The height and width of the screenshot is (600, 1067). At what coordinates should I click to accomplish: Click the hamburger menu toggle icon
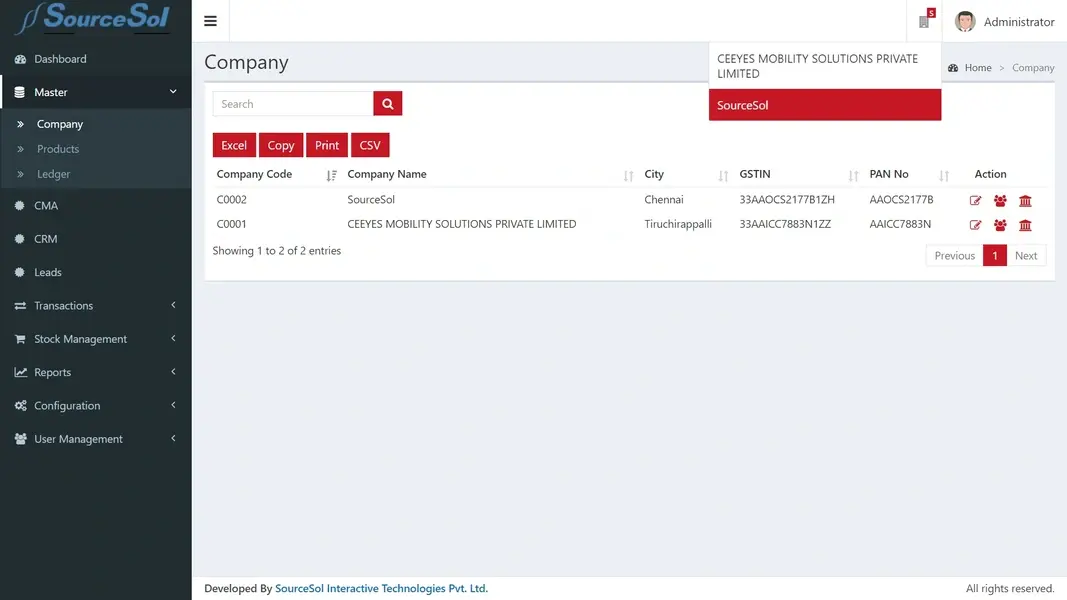pos(210,21)
